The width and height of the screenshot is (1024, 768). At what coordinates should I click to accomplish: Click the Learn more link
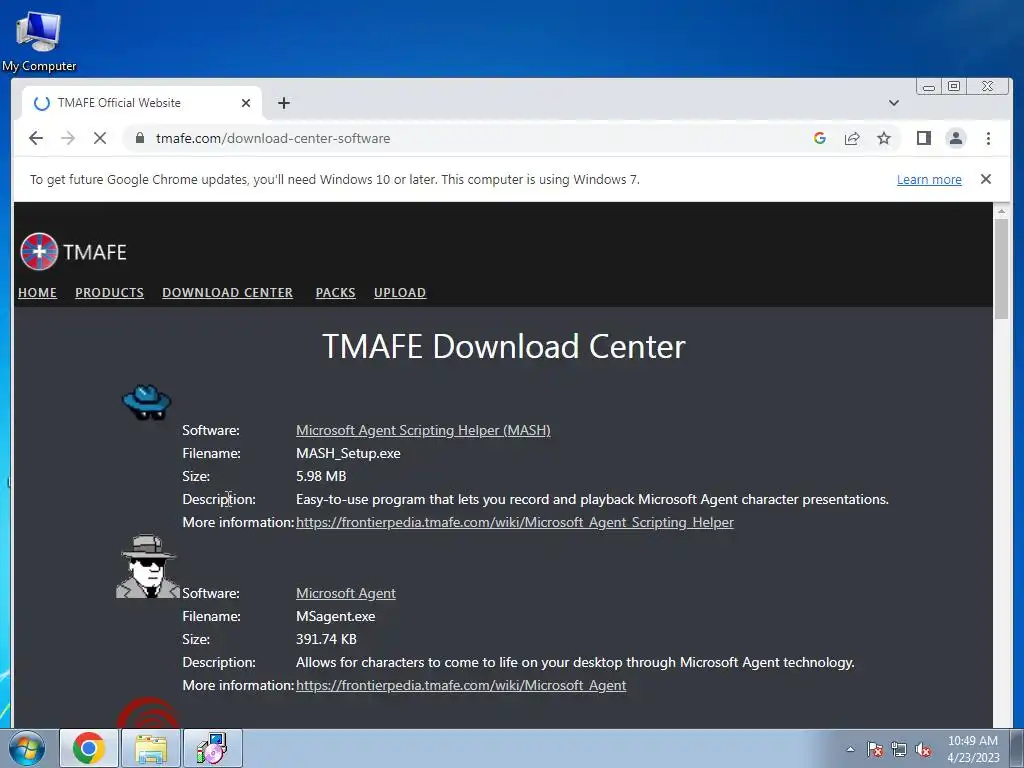(929, 180)
